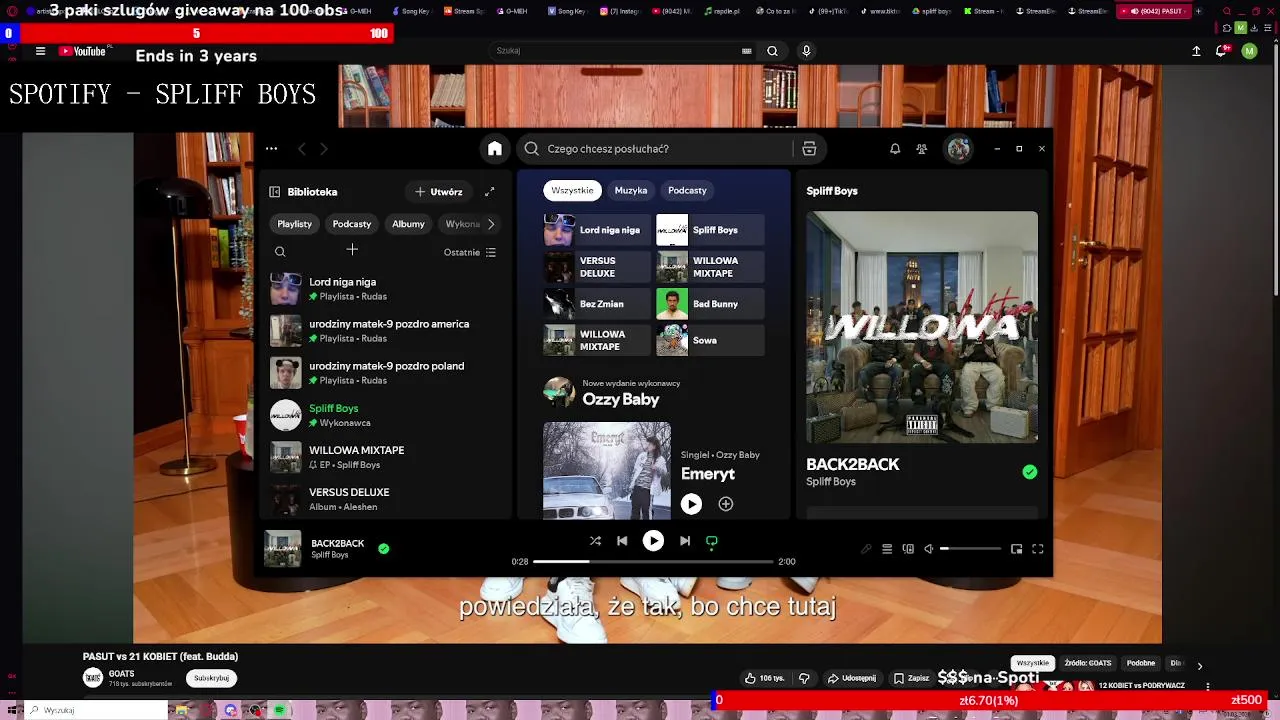Open the Bad Bunny shortcut tile
1280x720 pixels.
click(x=710, y=304)
